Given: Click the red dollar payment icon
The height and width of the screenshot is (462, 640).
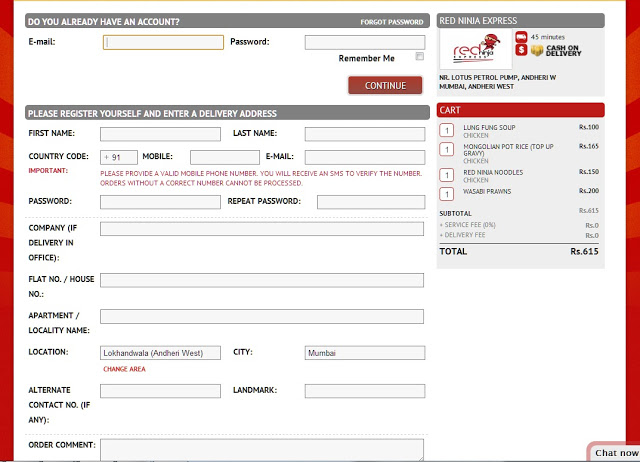Looking at the screenshot, I should pyautogui.click(x=521, y=50).
